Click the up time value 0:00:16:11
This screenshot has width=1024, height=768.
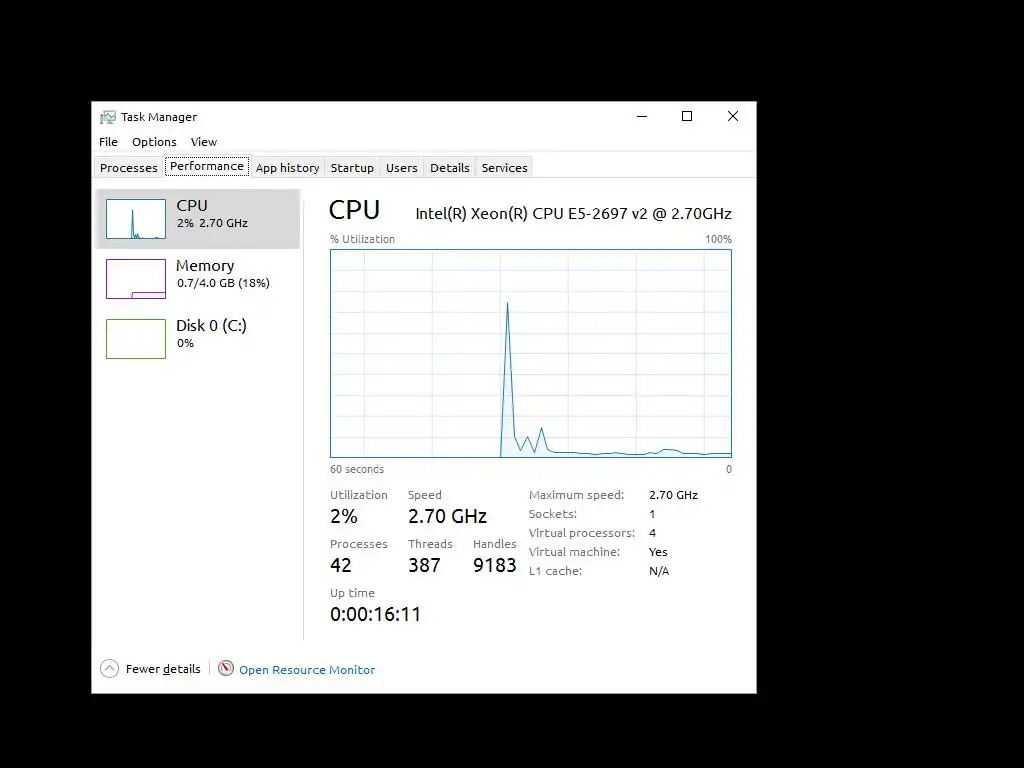[x=376, y=614]
